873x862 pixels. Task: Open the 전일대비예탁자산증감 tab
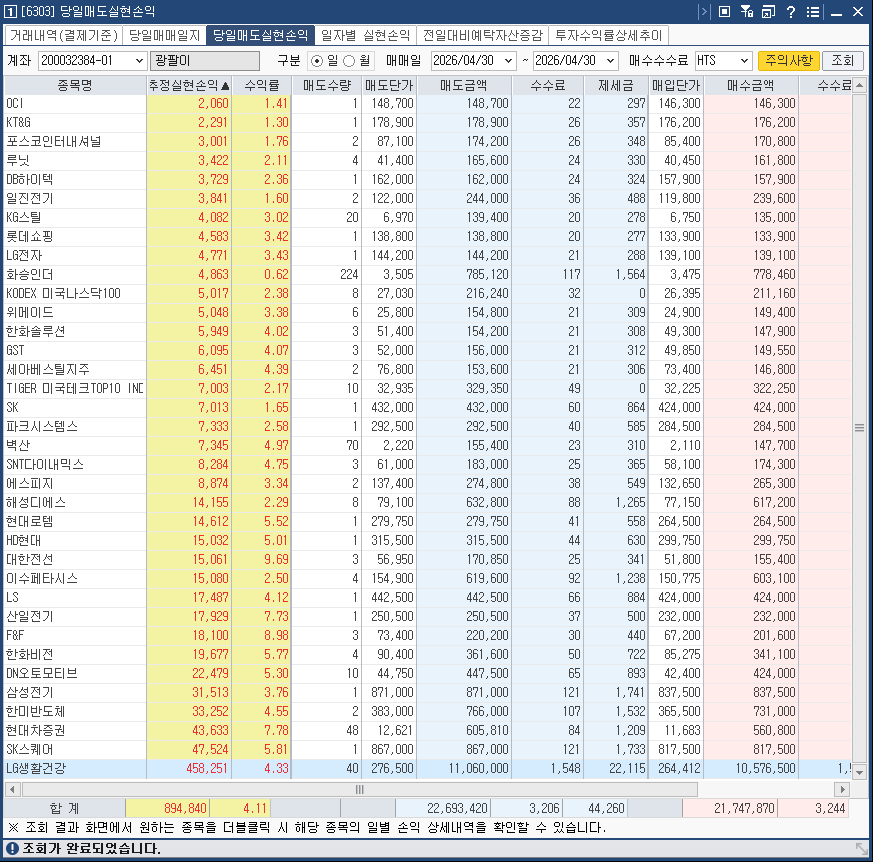482,35
